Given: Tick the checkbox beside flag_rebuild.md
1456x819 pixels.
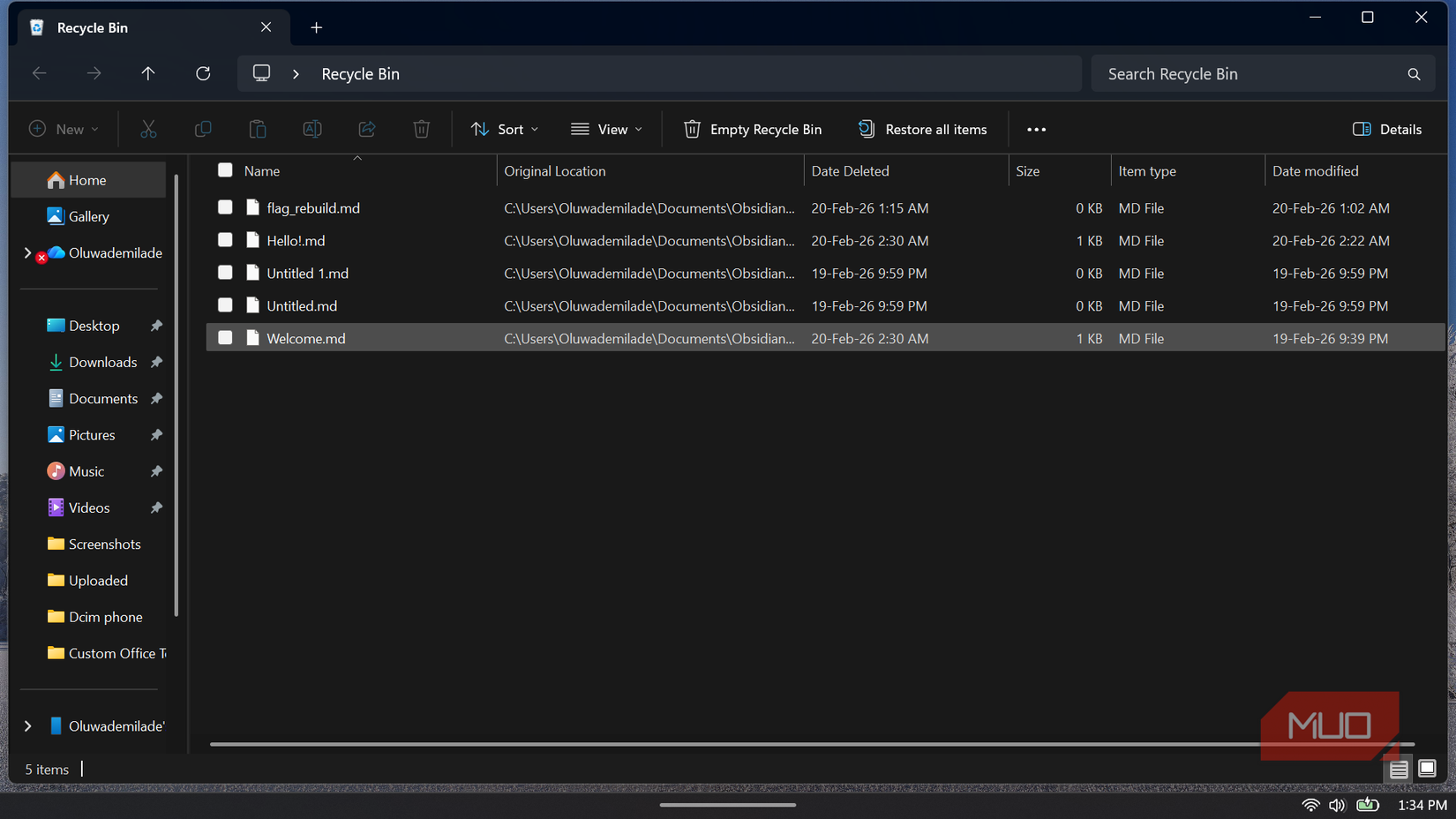Looking at the screenshot, I should 225,207.
